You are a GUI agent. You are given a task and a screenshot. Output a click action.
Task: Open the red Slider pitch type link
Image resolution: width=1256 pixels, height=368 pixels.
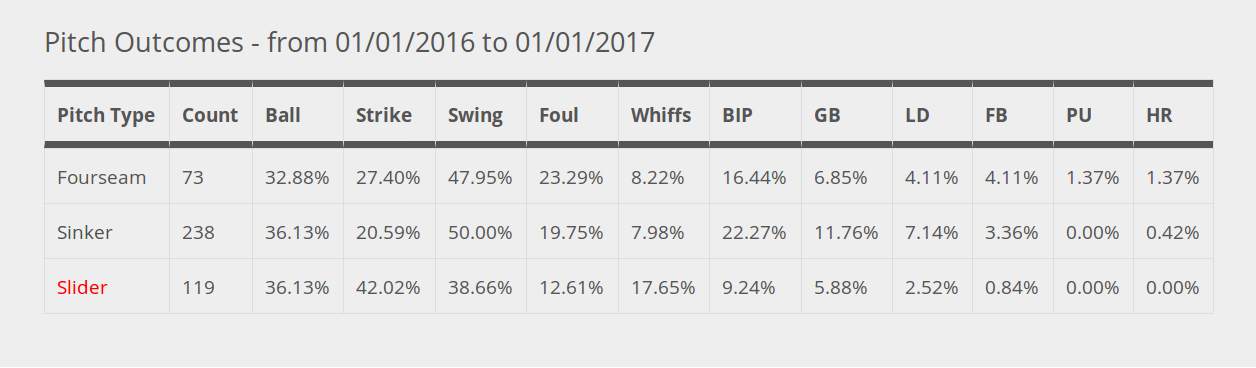tap(82, 287)
